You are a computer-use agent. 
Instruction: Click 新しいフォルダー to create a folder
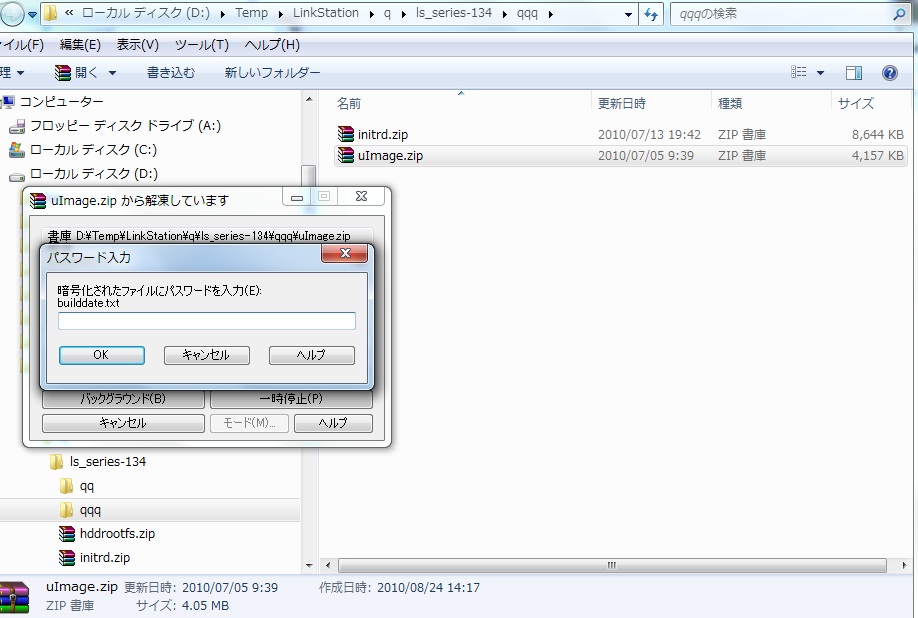coord(273,73)
